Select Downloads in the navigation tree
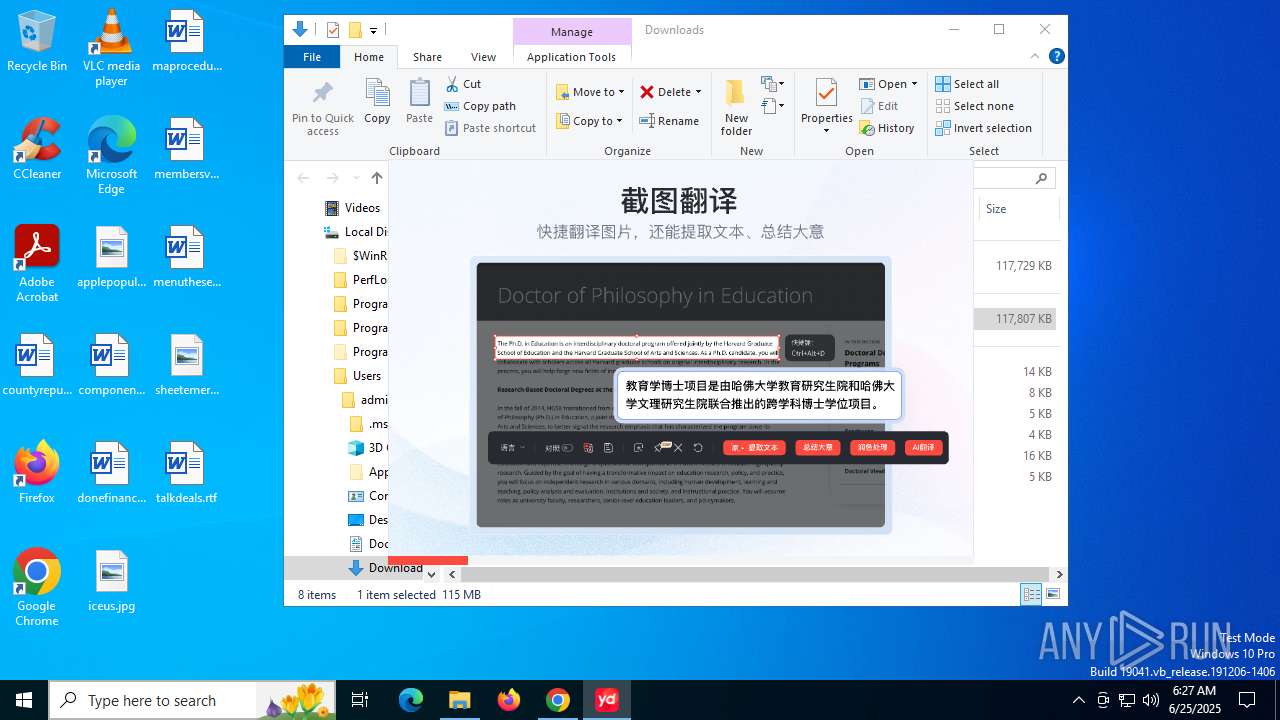This screenshot has width=1280, height=720. 387,568
